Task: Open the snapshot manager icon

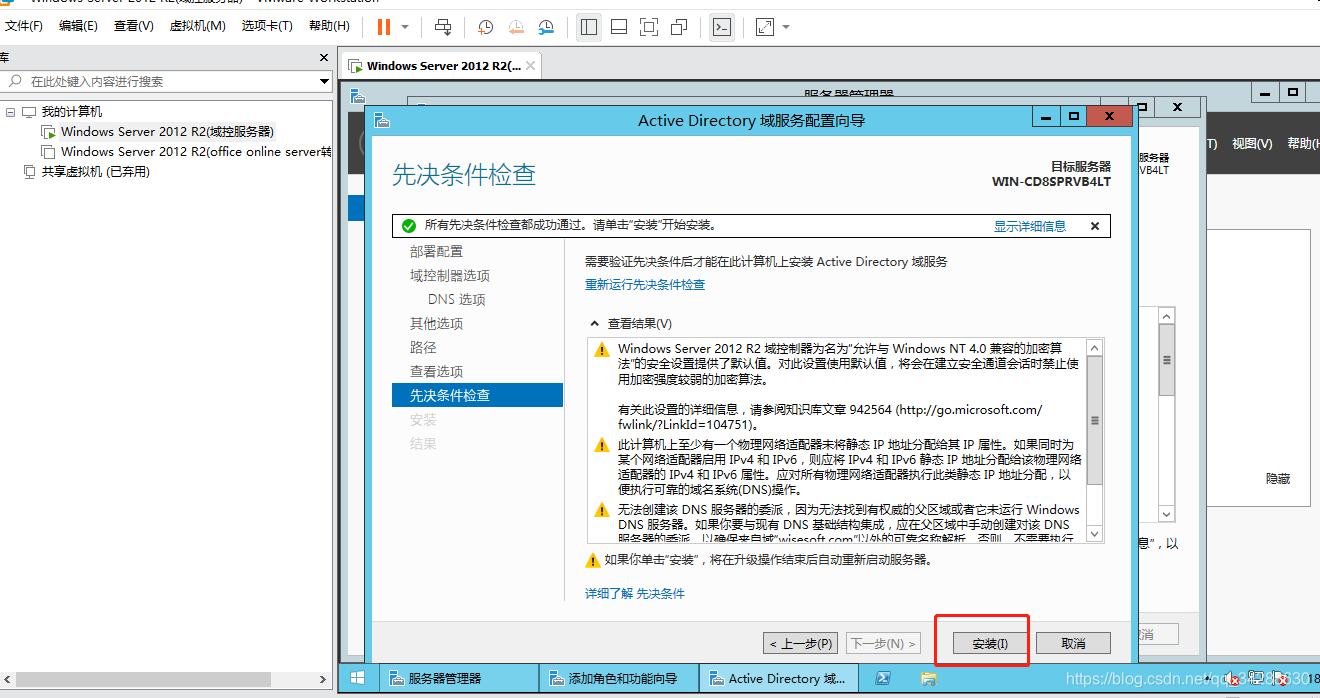Action: [546, 27]
